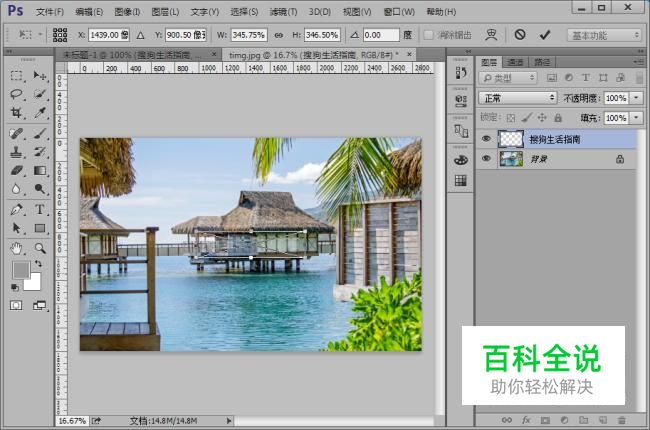
Task: Click the X position input field
Action: coord(109,35)
